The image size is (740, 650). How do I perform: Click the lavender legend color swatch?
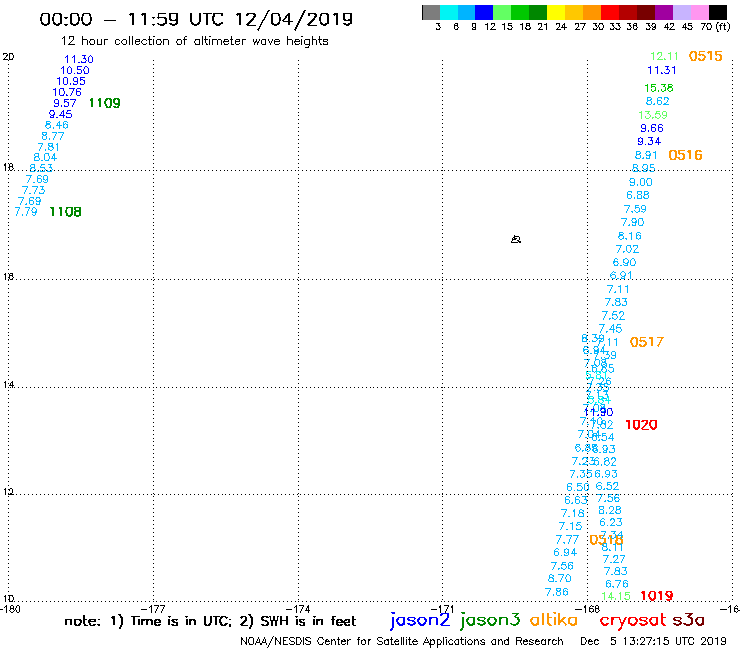tap(681, 12)
